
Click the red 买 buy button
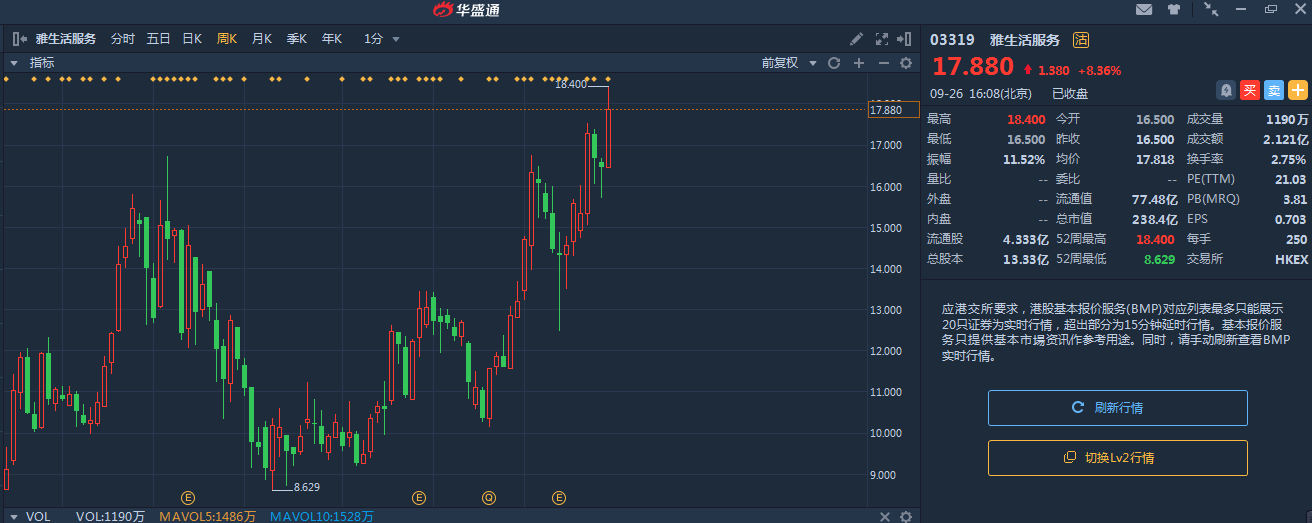(x=1249, y=90)
